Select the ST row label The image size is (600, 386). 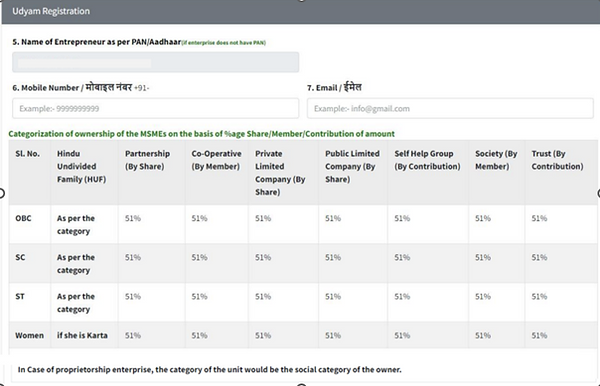point(20,296)
